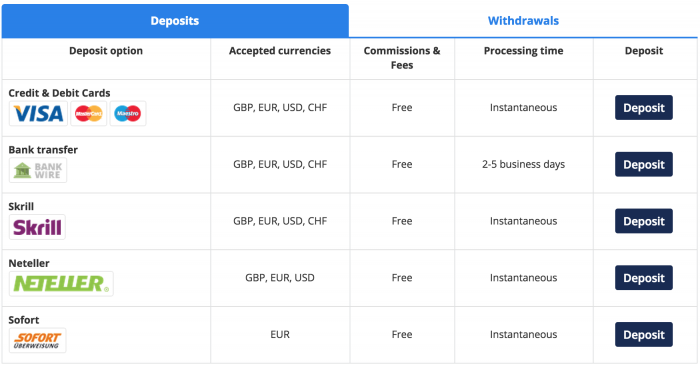Click the Credit & Debit Cards label
This screenshot has height=366, width=700.
pos(59,93)
